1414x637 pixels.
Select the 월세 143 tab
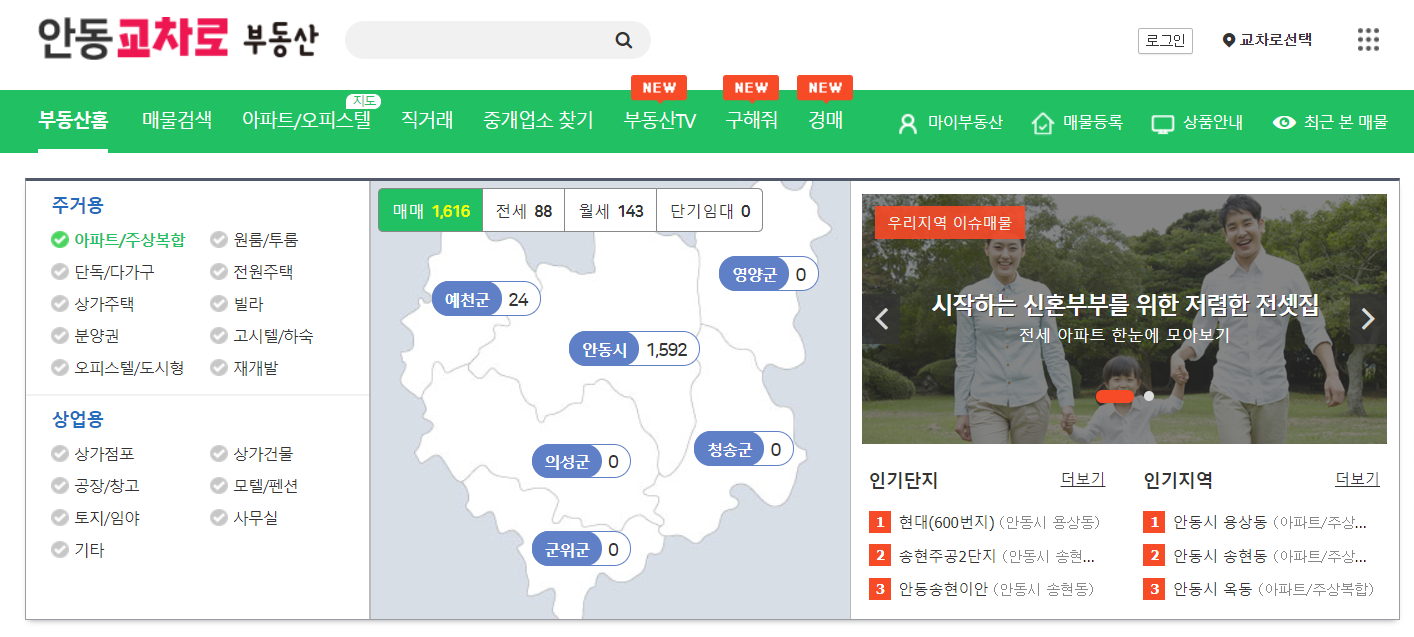pyautogui.click(x=610, y=211)
